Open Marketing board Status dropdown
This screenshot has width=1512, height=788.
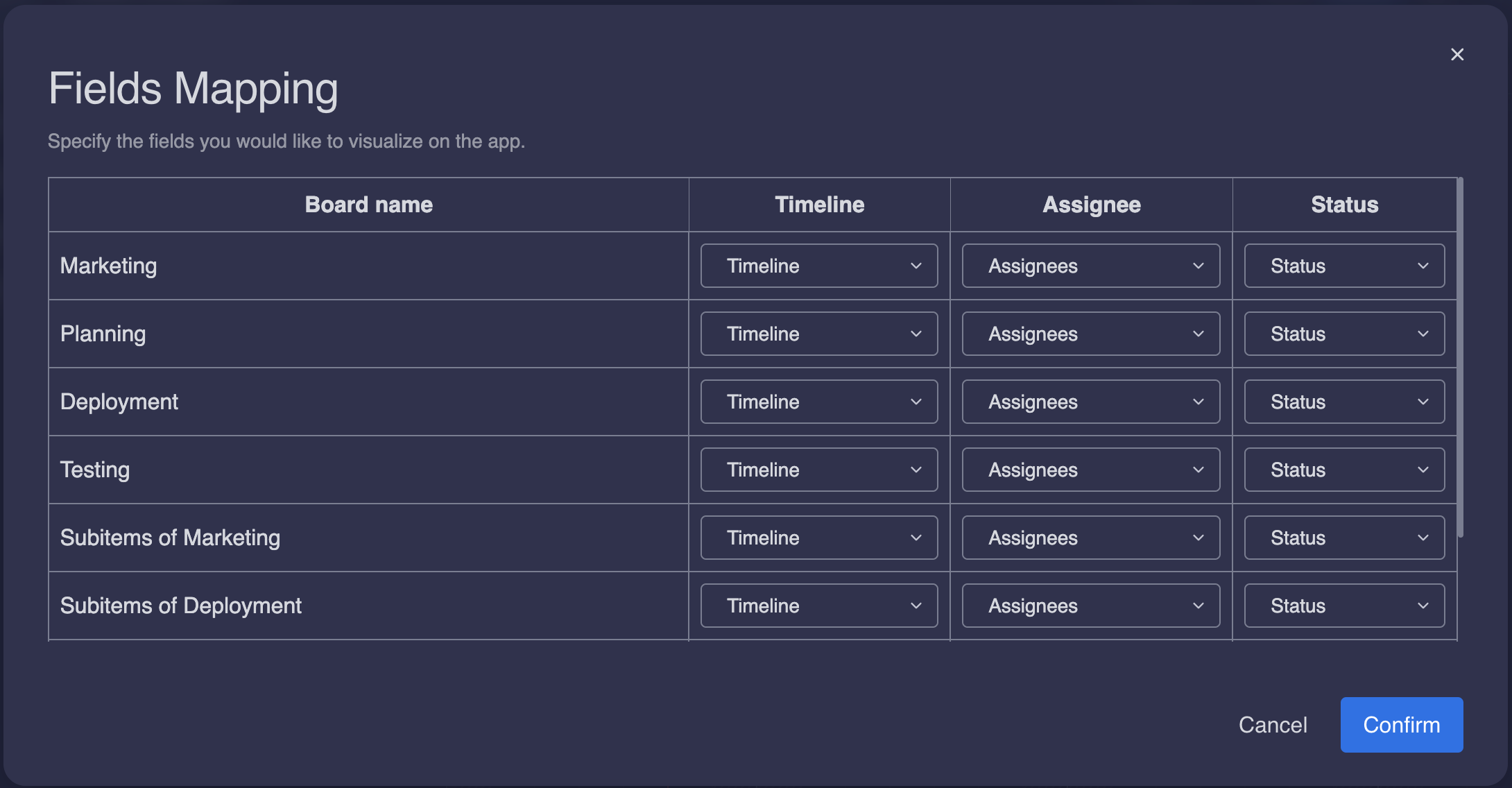pos(1344,266)
